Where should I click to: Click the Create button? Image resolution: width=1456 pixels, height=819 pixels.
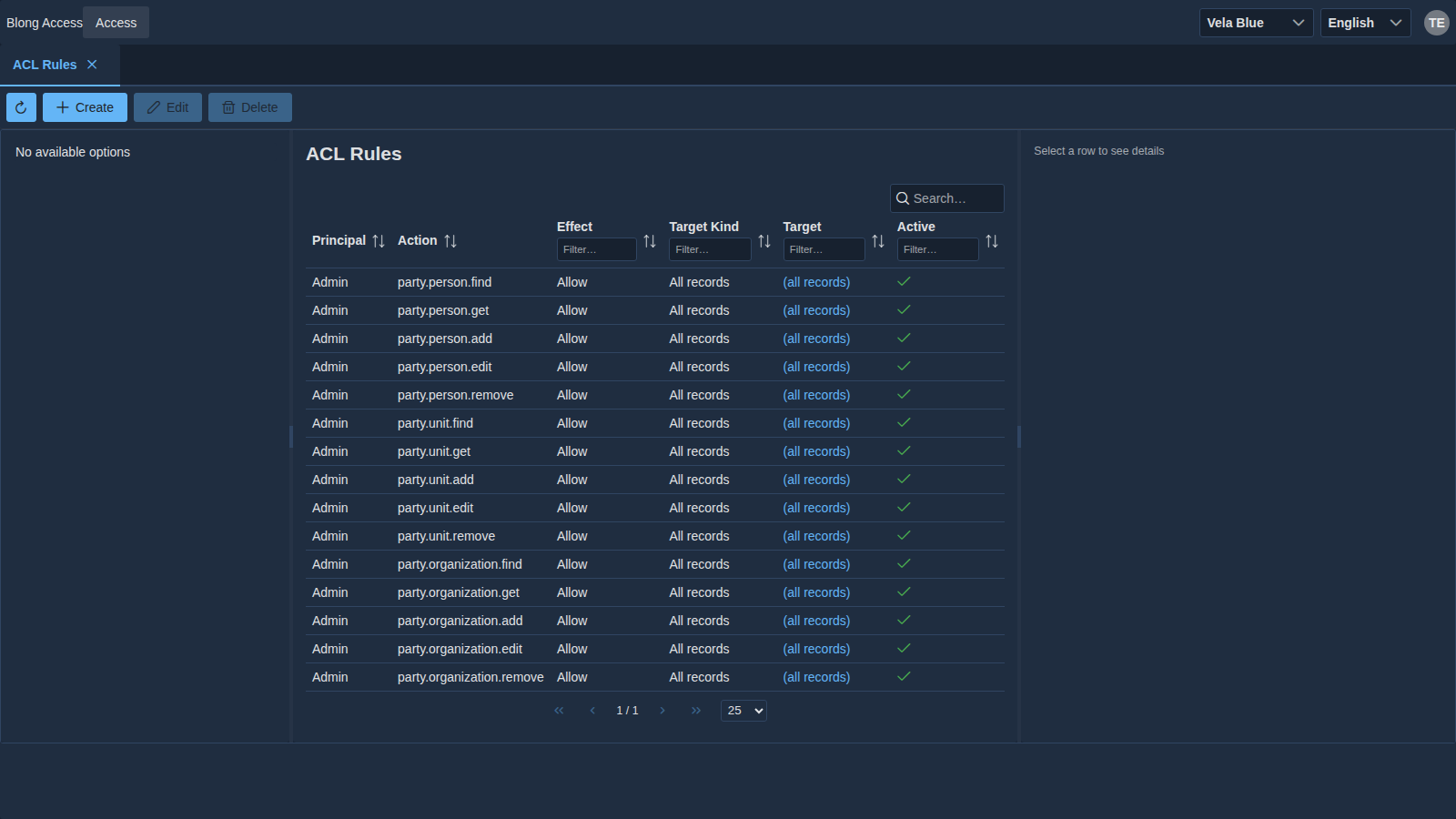(x=85, y=107)
